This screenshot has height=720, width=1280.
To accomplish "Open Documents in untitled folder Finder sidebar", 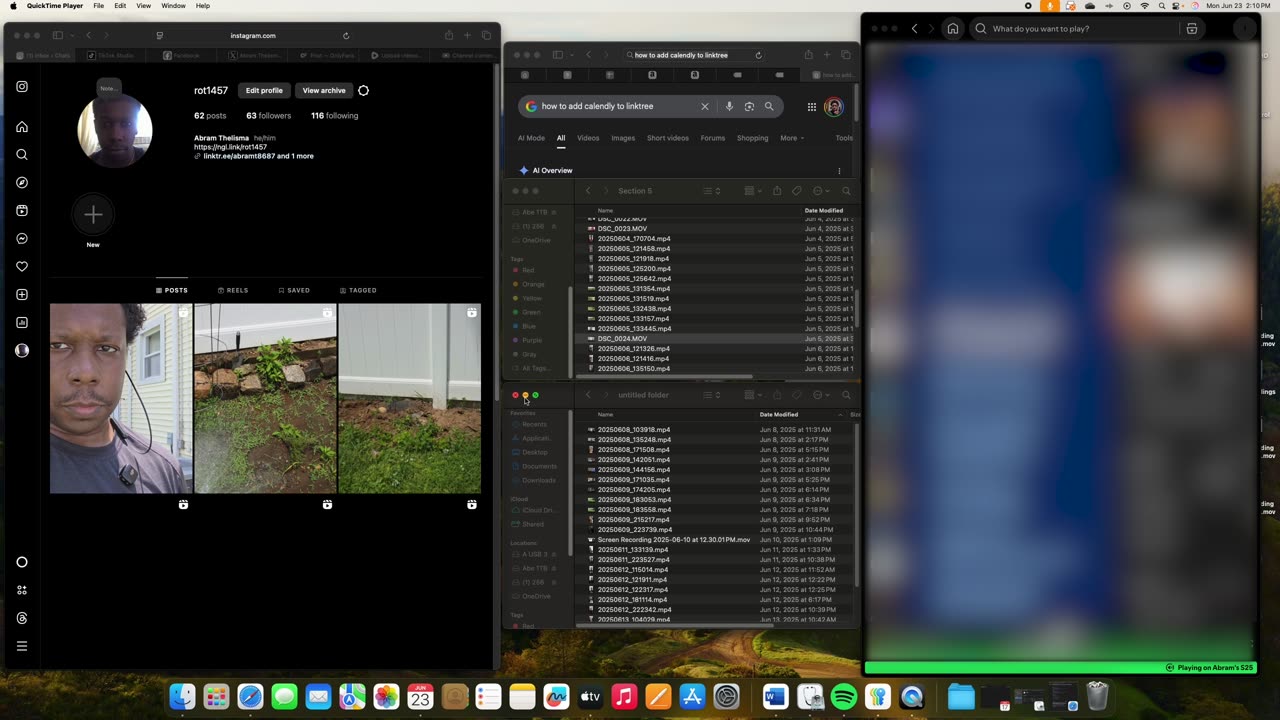I will [x=539, y=466].
